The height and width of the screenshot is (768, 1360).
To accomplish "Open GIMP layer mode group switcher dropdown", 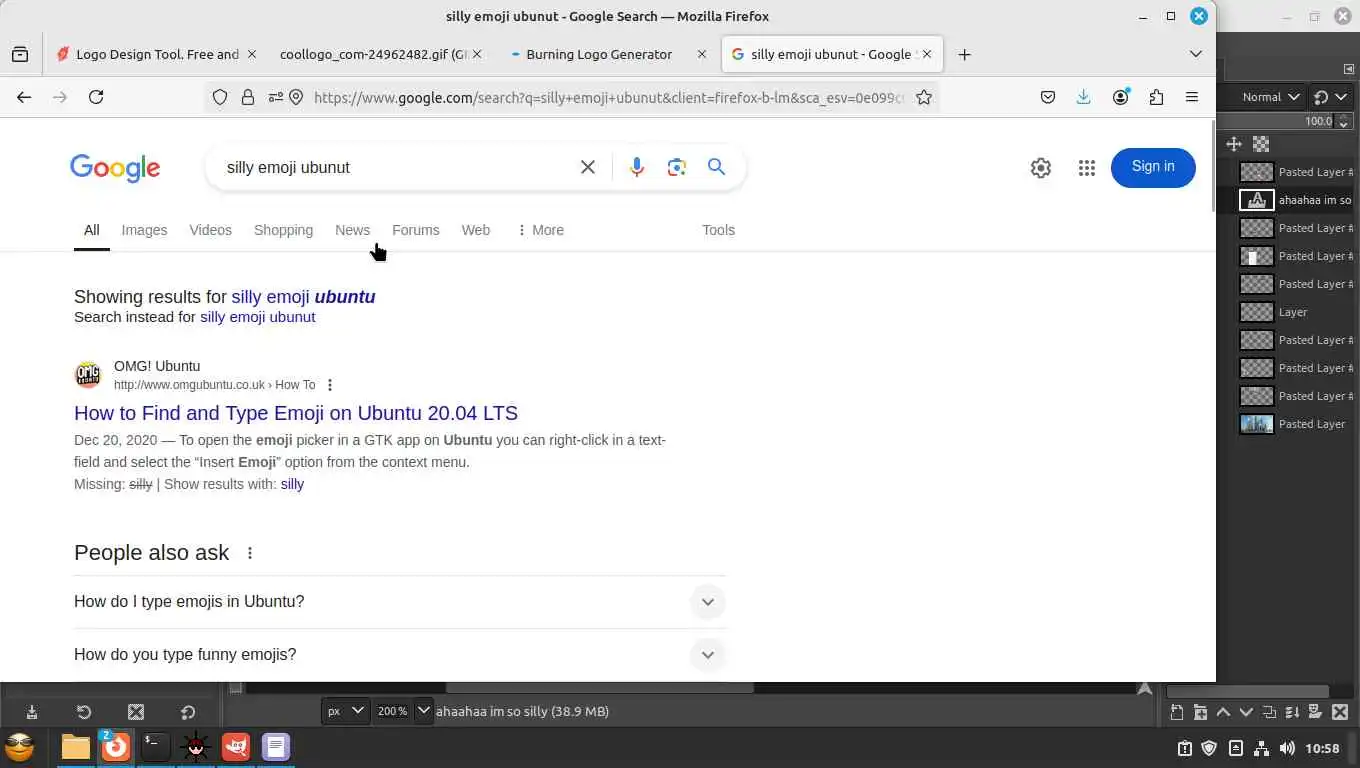I will tap(1329, 97).
